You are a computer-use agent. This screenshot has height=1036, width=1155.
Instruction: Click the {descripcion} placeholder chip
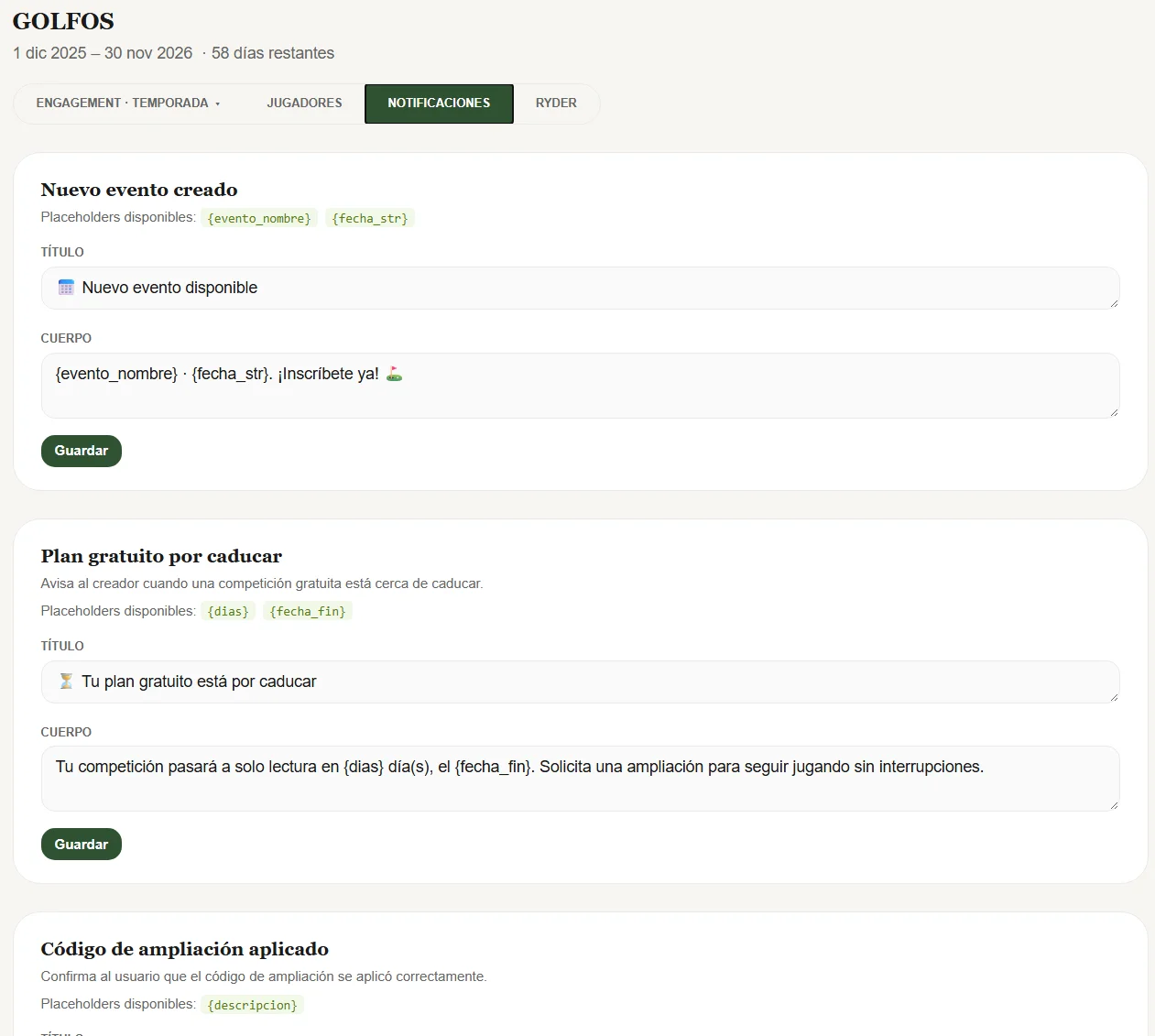click(252, 1005)
